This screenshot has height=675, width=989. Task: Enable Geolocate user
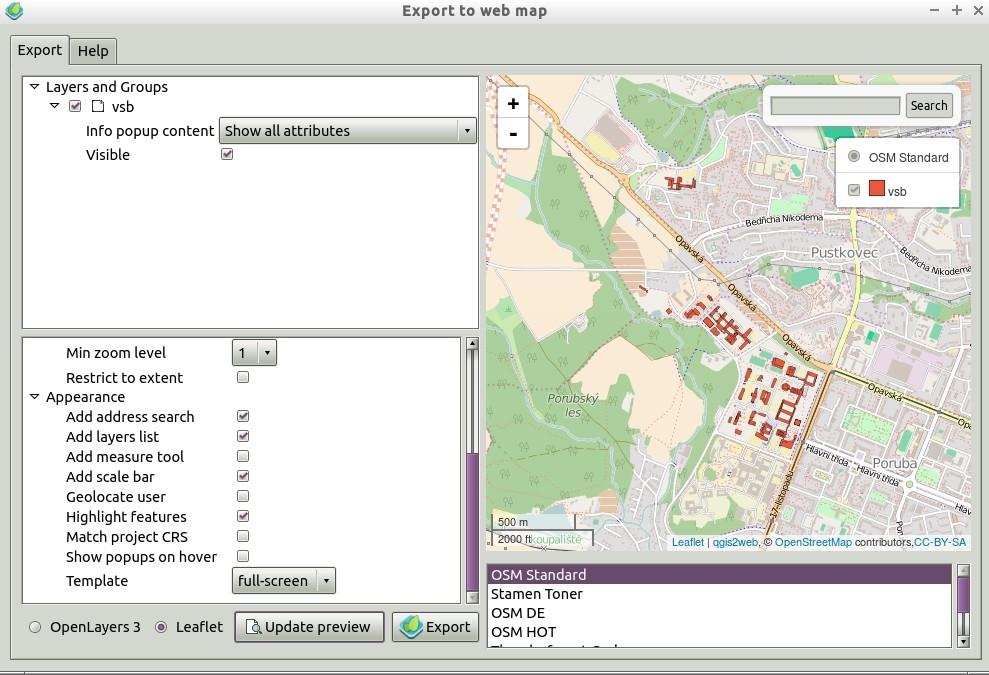pos(243,496)
